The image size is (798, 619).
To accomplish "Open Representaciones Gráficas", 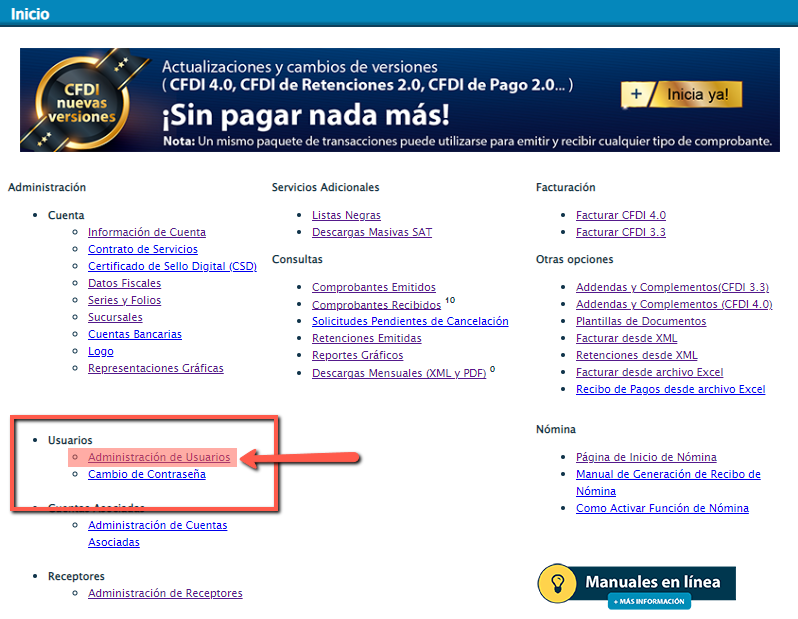I will pyautogui.click(x=155, y=368).
